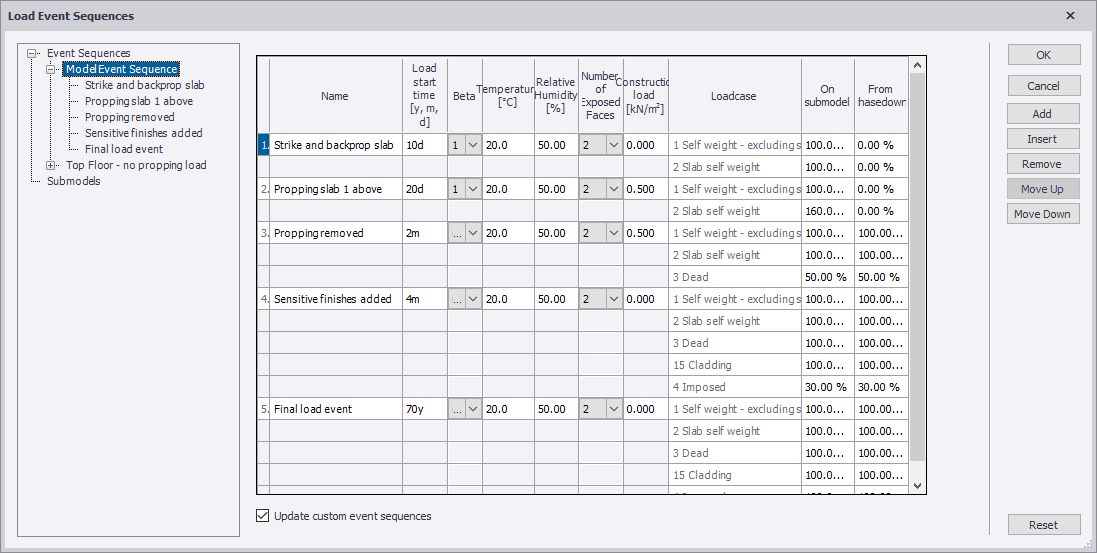Click Remove to delete the event
Image resolution: width=1097 pixels, height=553 pixels.
click(x=1043, y=164)
